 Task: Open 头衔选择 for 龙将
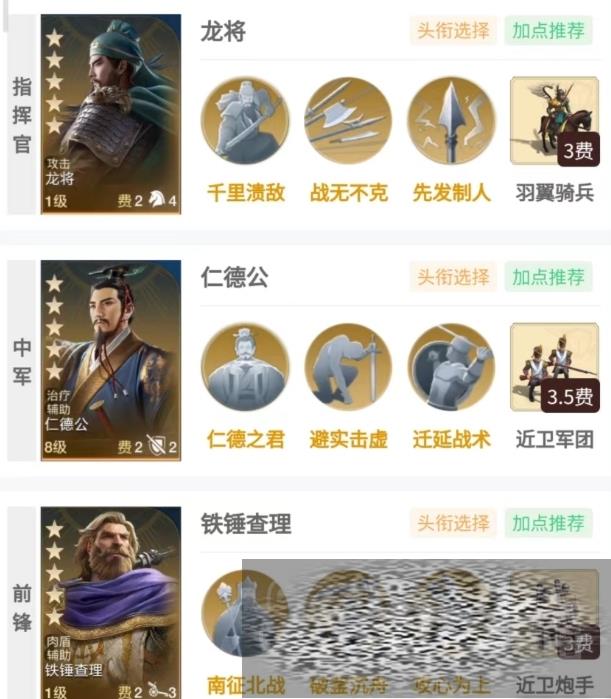click(x=453, y=31)
